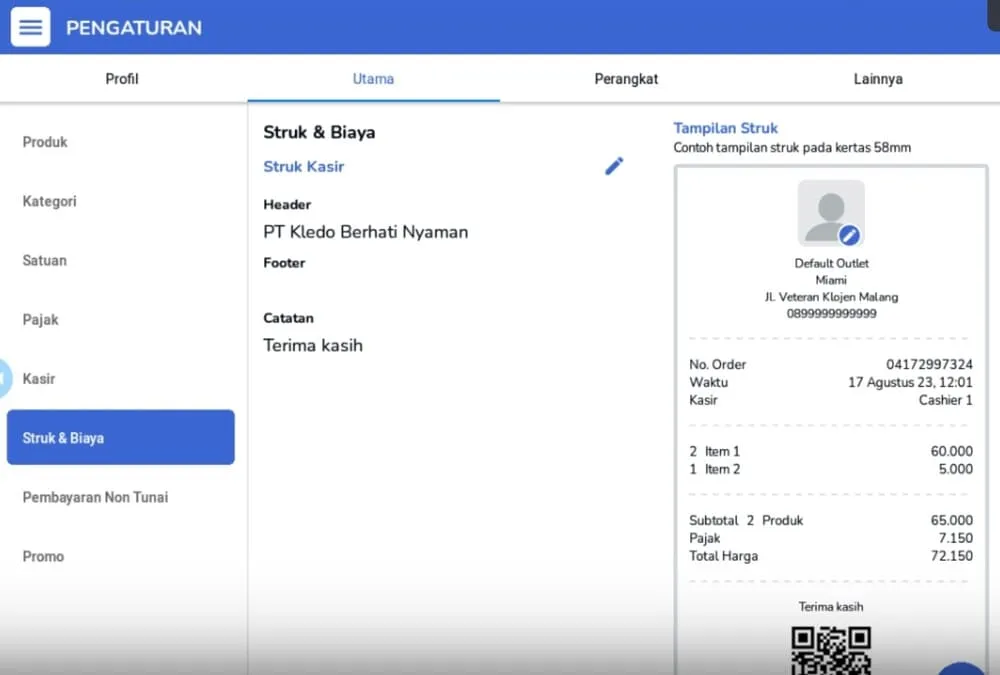Select the highlighted Struk & Biaya item

coord(120,438)
